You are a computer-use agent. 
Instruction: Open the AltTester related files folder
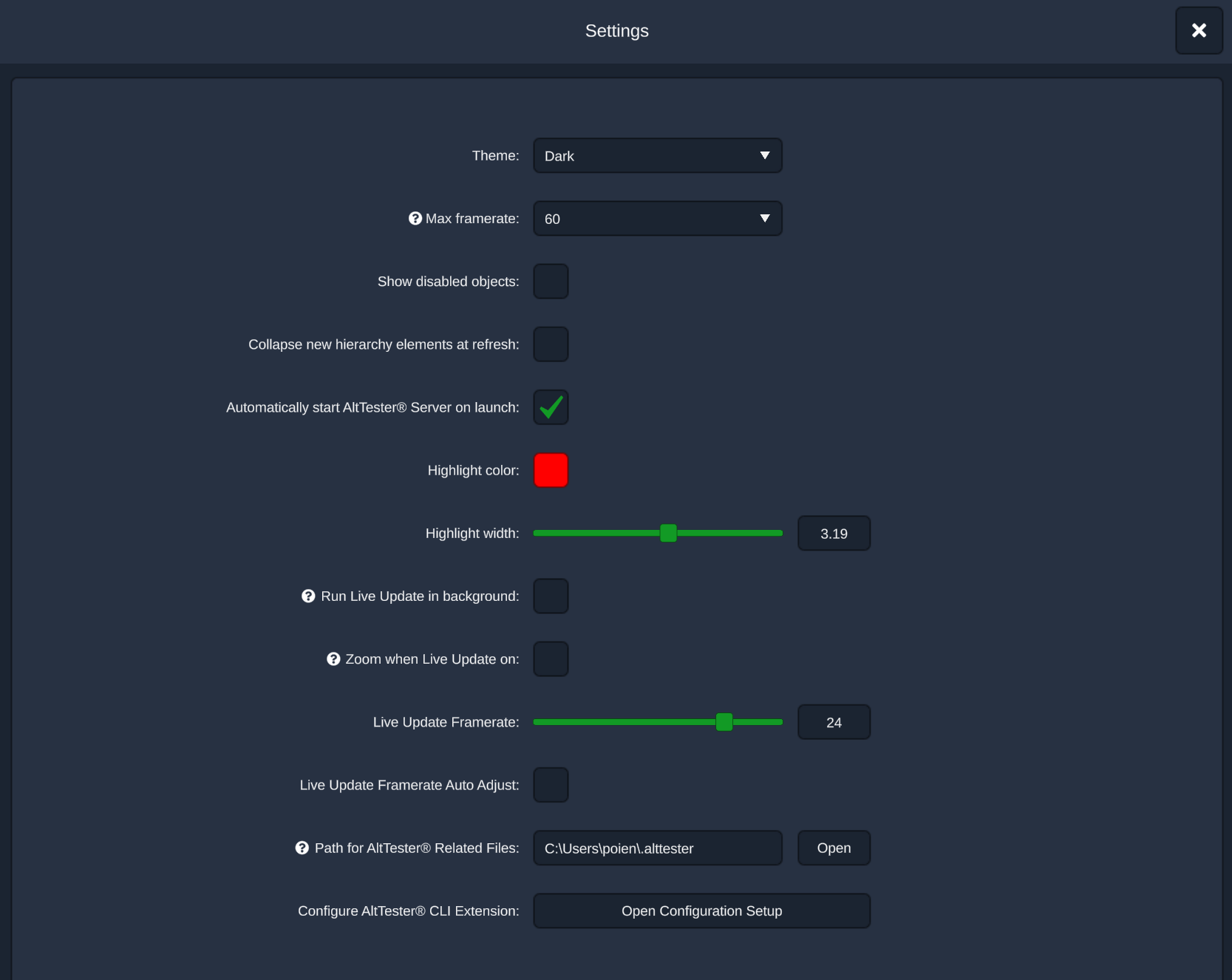(x=834, y=848)
